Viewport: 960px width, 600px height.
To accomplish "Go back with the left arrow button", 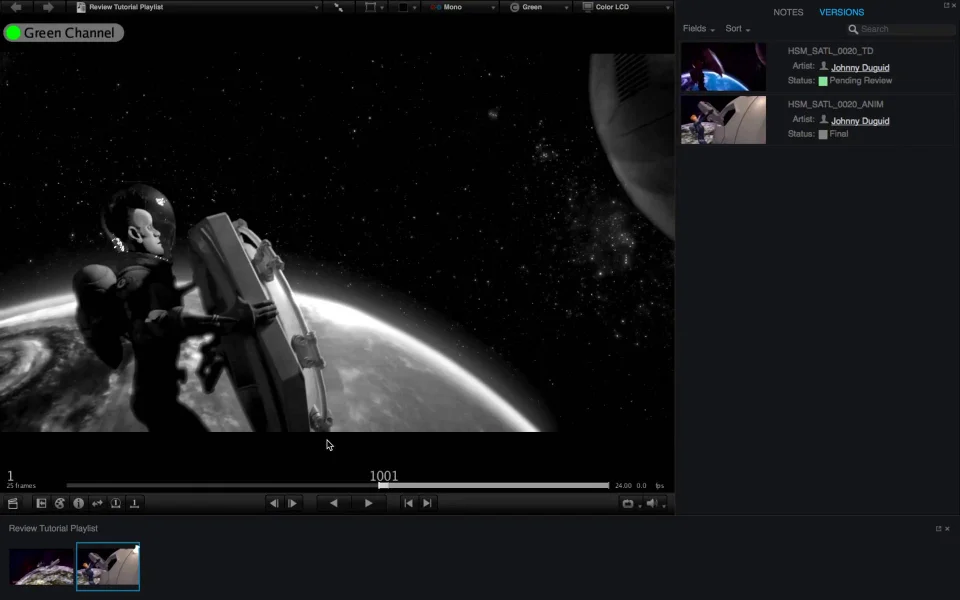I will click(17, 7).
